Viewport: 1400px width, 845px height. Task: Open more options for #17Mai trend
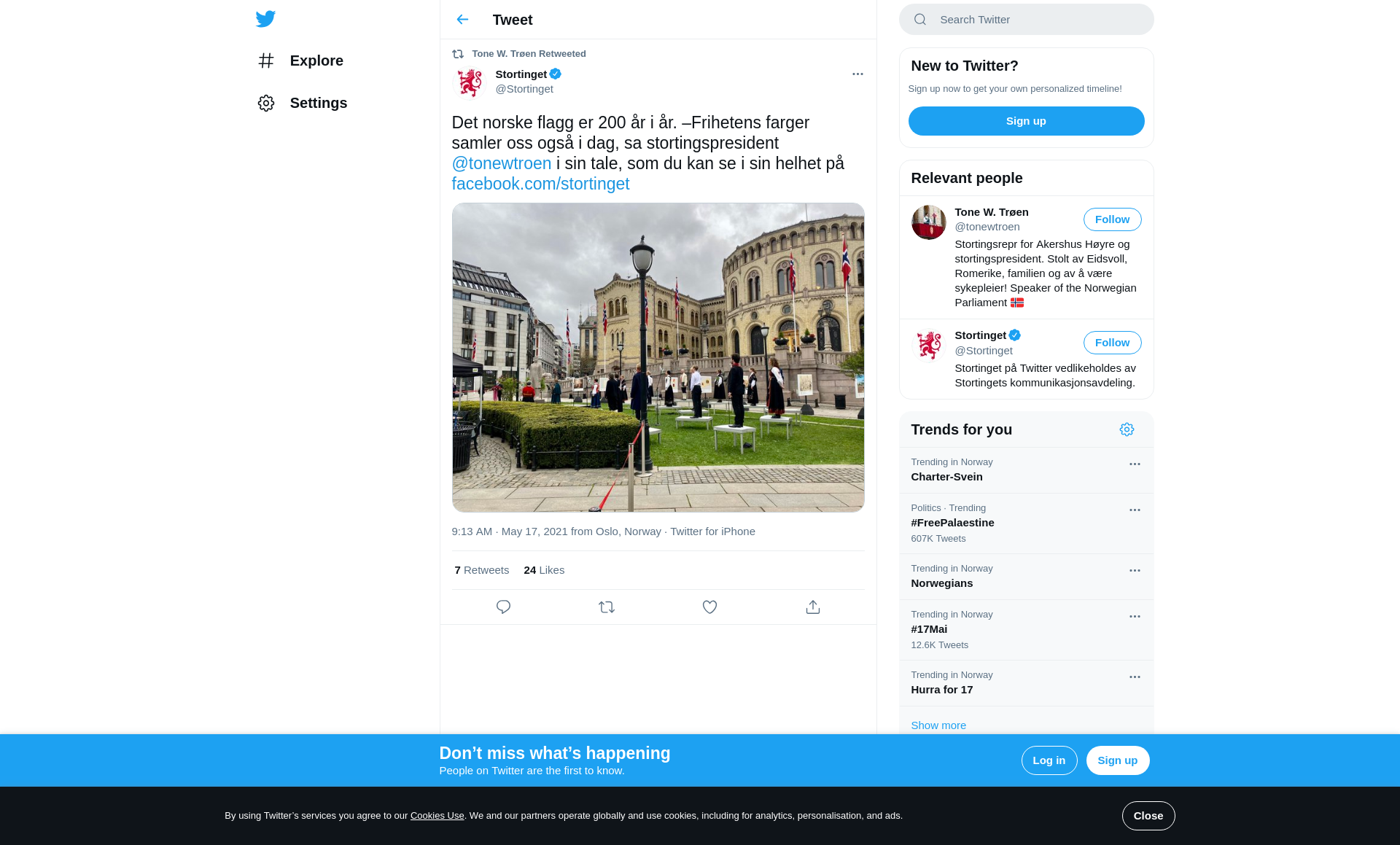(1135, 617)
